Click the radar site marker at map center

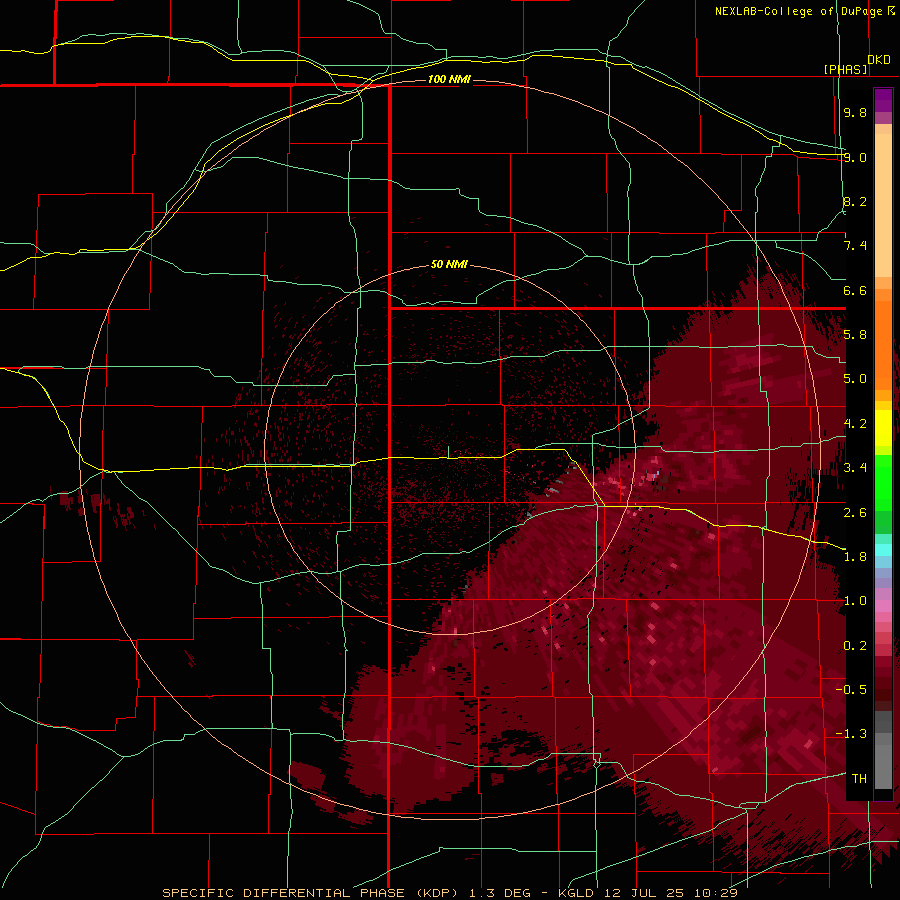pos(448,453)
